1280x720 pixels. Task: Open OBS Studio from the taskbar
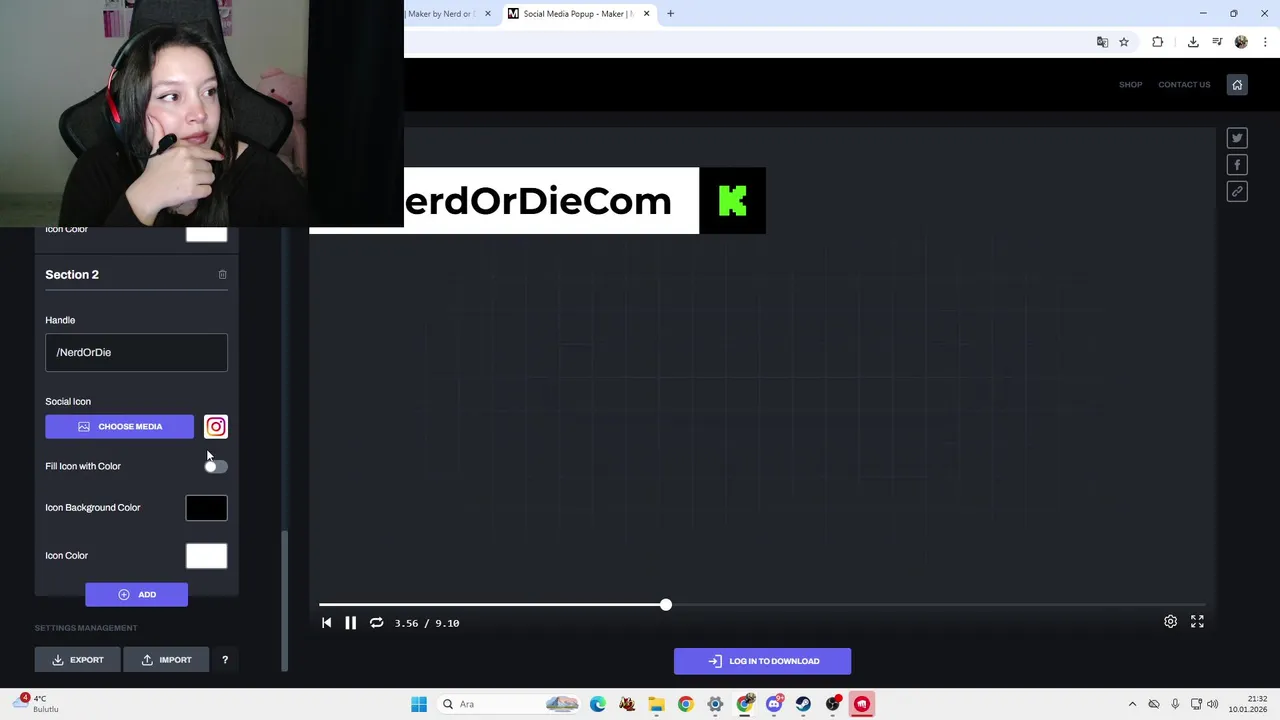tap(833, 704)
